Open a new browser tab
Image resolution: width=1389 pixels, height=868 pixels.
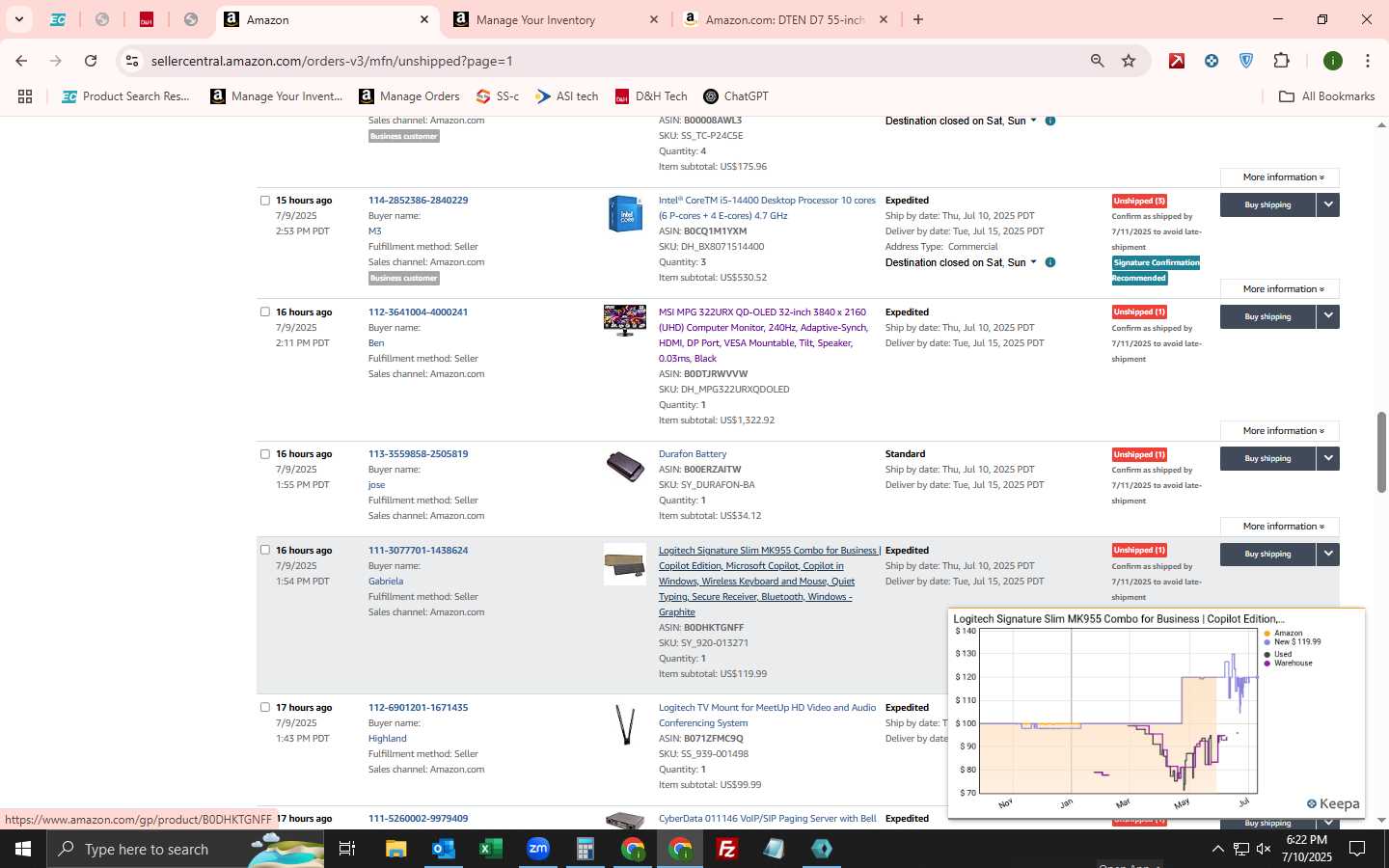click(x=918, y=19)
